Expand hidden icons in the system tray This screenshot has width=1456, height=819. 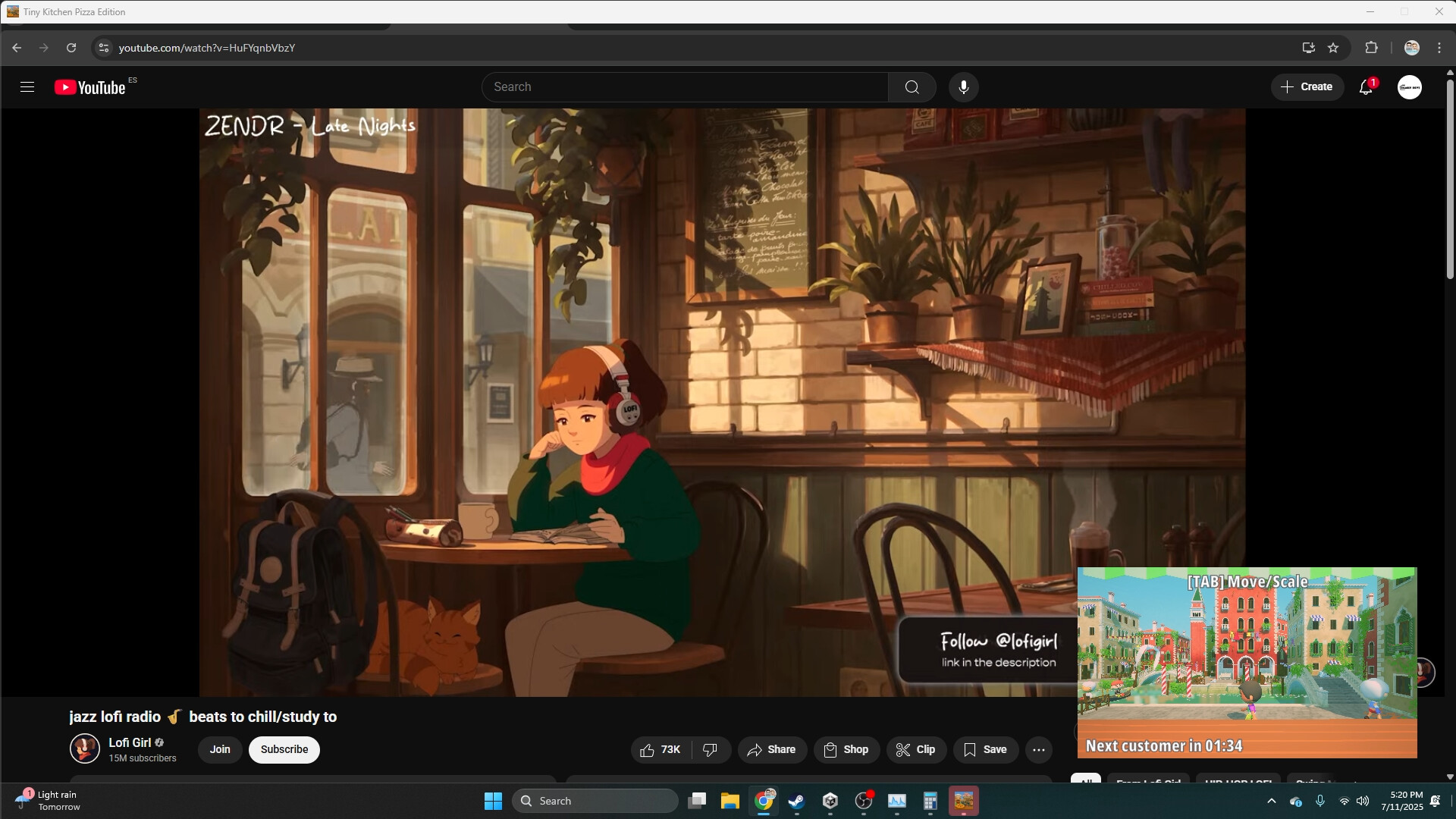coord(1272,800)
